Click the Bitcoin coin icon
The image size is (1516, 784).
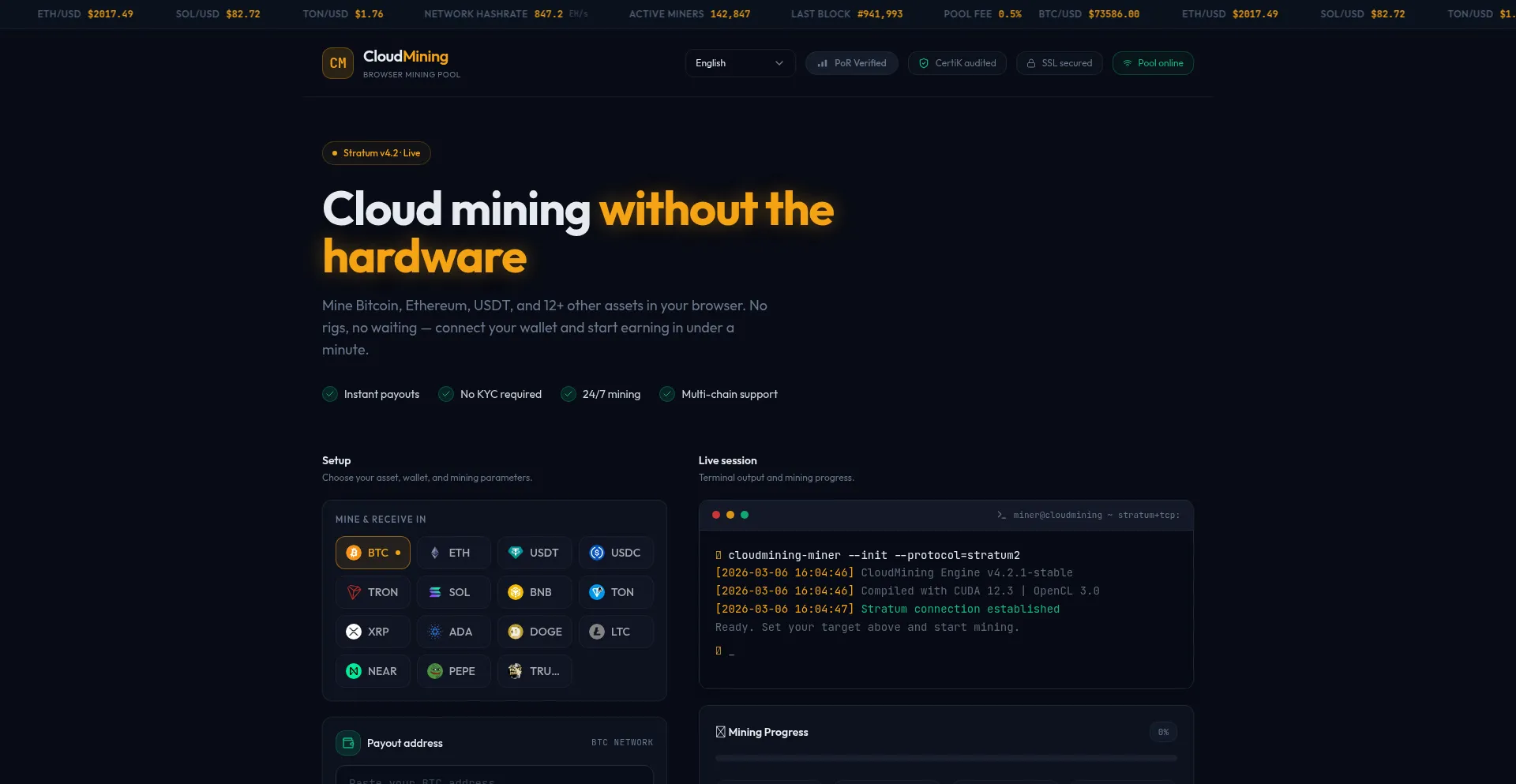pos(354,553)
